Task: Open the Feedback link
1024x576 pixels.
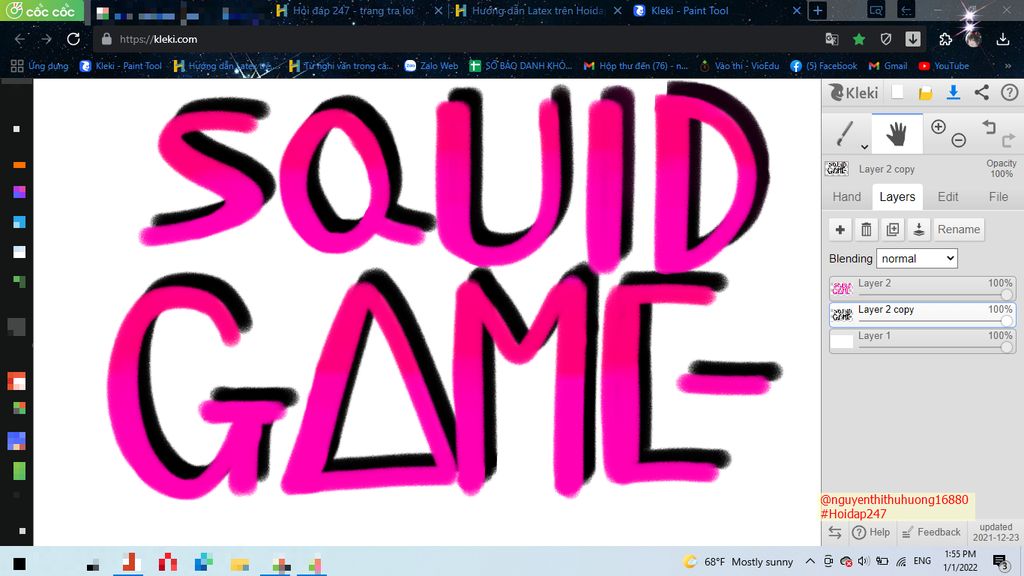Action: pos(931,532)
